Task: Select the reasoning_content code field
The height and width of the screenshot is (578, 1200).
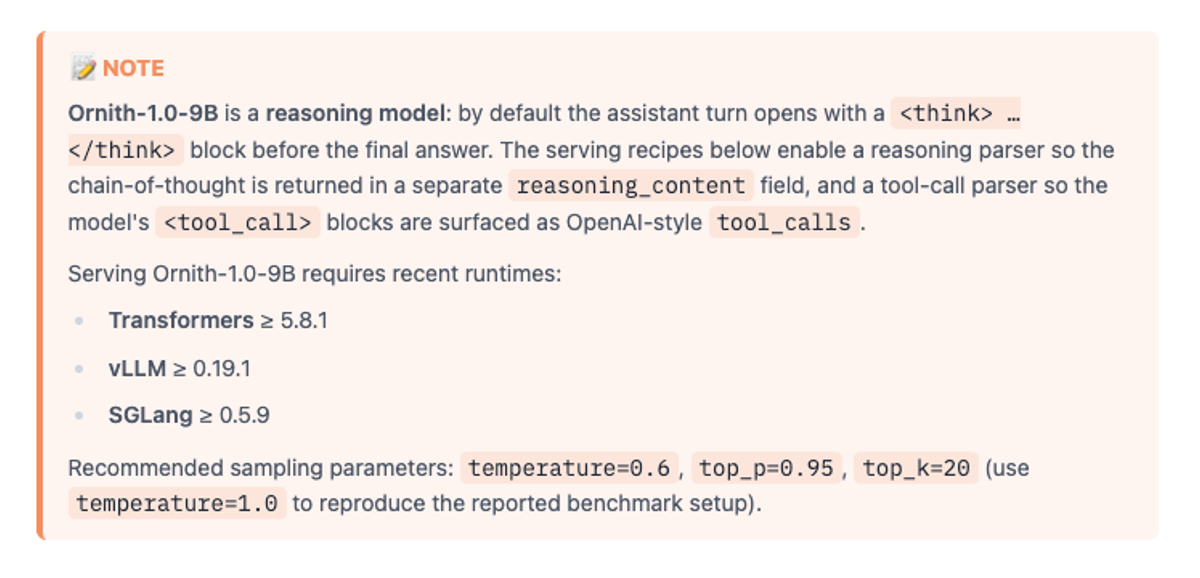Action: (x=631, y=186)
